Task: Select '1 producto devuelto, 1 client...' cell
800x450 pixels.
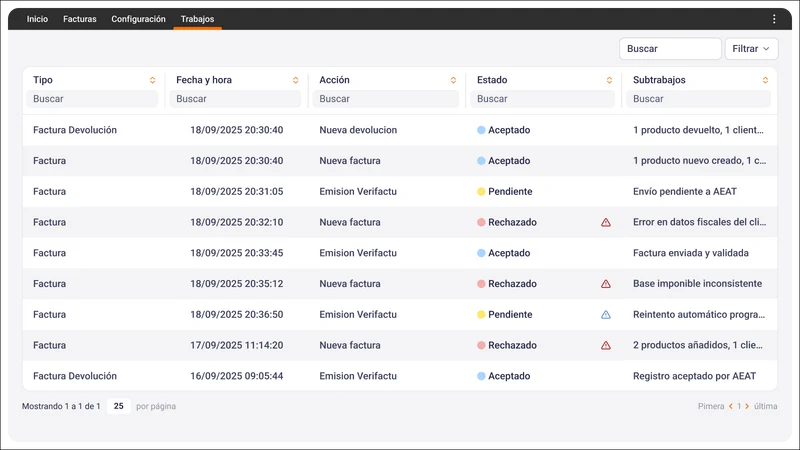Action: [x=698, y=130]
